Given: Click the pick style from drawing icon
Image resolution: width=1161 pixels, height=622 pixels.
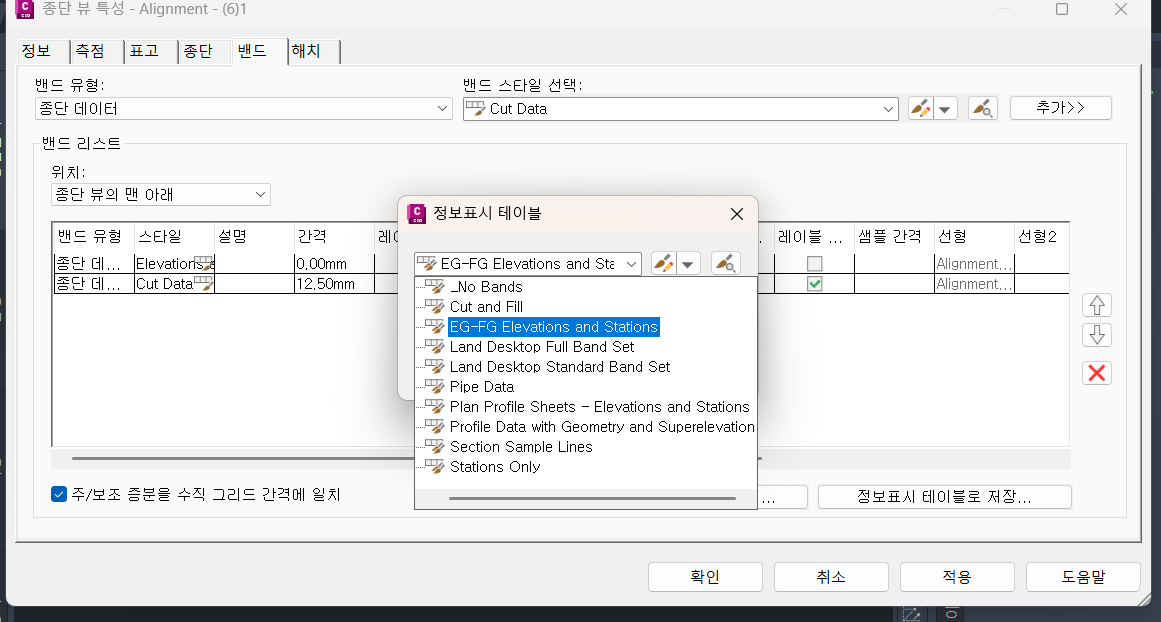Looking at the screenshot, I should tap(982, 109).
